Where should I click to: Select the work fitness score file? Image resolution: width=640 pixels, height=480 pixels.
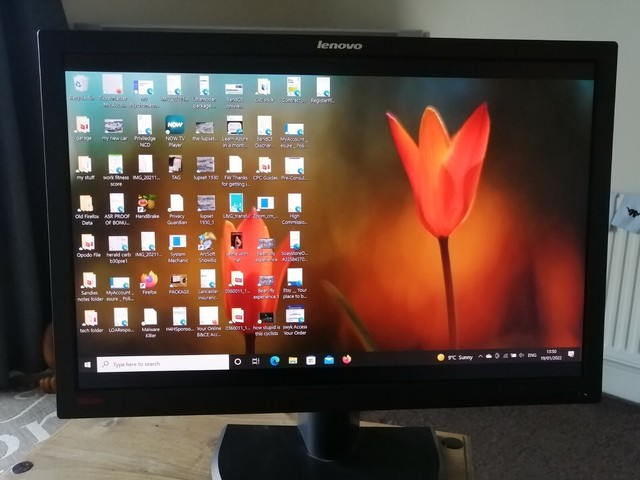[116, 170]
